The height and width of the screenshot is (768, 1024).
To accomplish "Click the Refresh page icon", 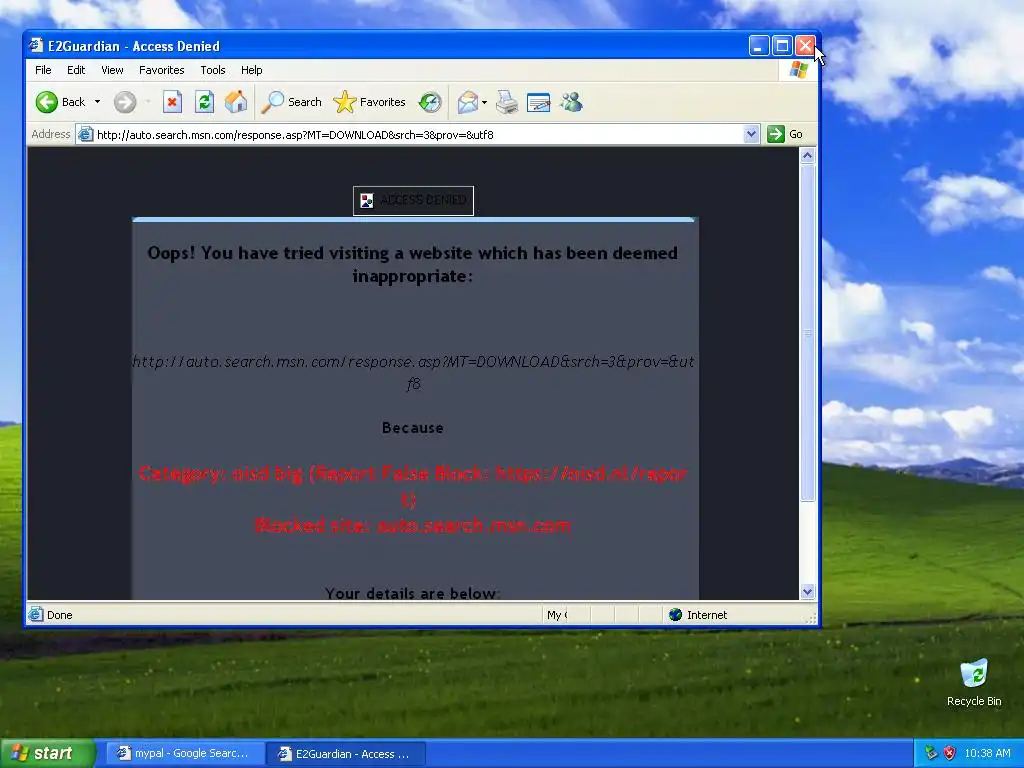I will pyautogui.click(x=204, y=102).
